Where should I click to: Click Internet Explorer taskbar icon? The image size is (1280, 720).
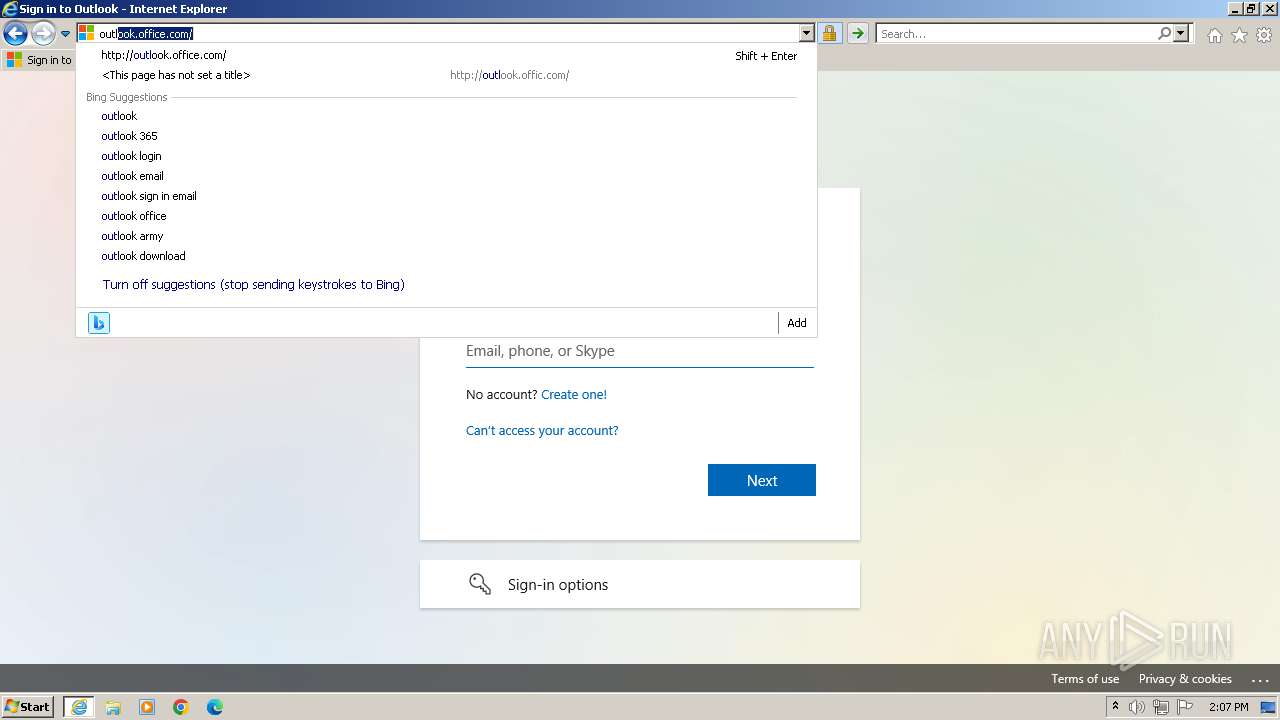(x=79, y=707)
